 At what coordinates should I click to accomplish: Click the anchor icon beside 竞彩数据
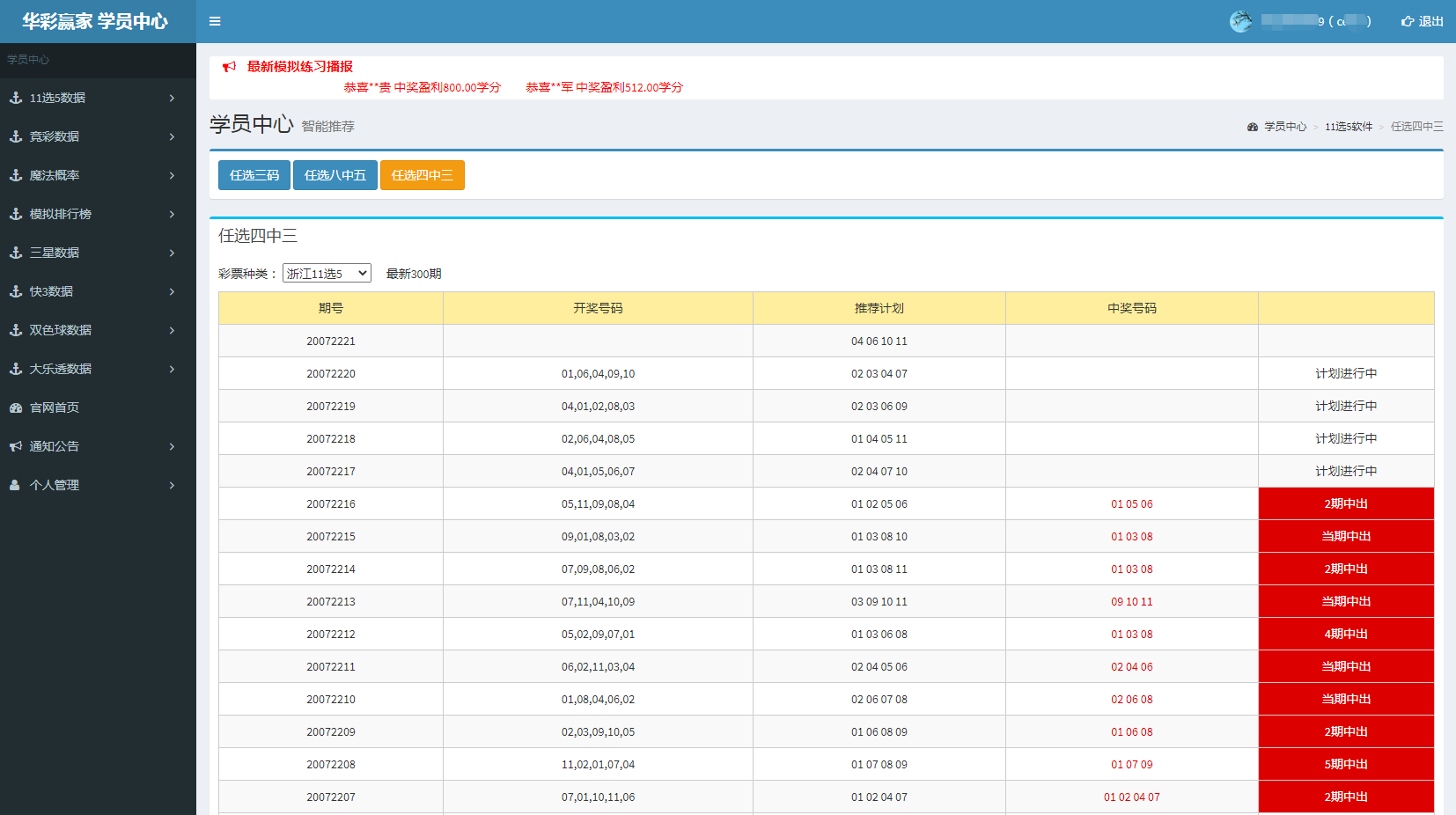pos(16,136)
